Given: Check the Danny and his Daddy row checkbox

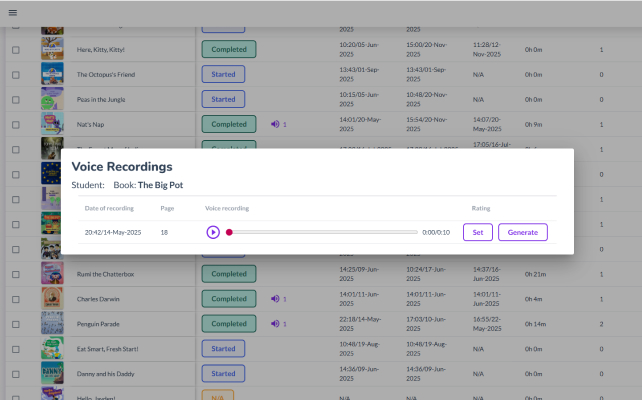Looking at the screenshot, I should 15,374.
